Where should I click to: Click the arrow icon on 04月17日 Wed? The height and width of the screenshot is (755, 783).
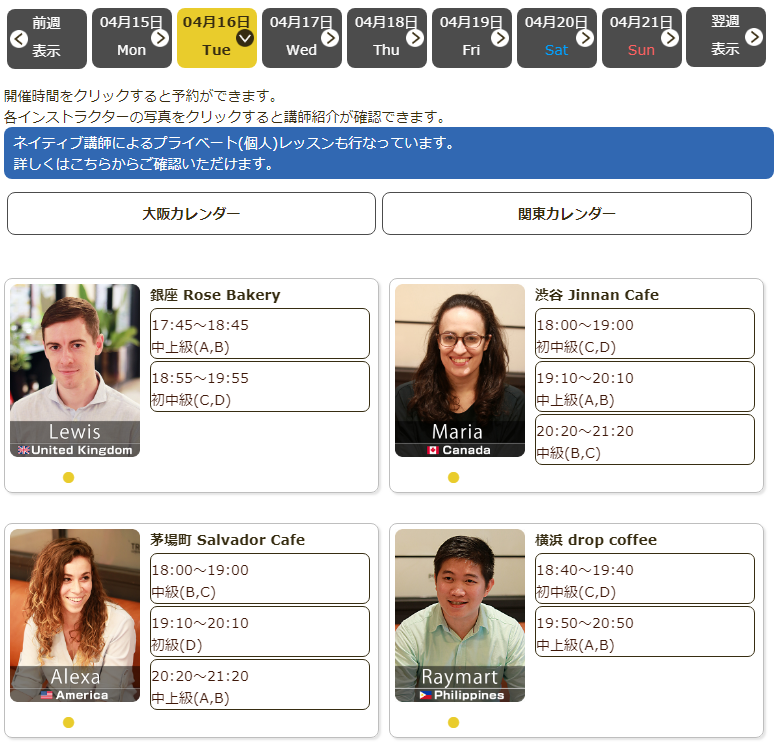click(330, 38)
